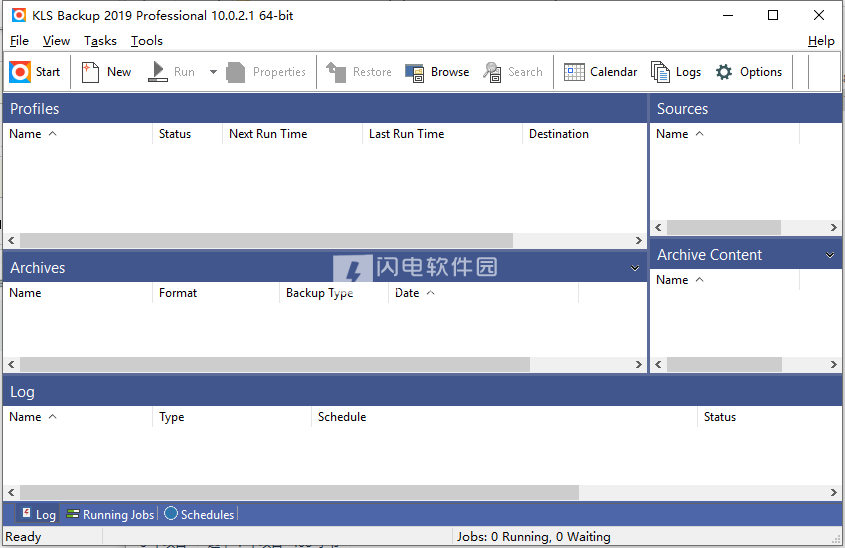Open the Tools menu
The width and height of the screenshot is (845, 548).
pyautogui.click(x=147, y=41)
